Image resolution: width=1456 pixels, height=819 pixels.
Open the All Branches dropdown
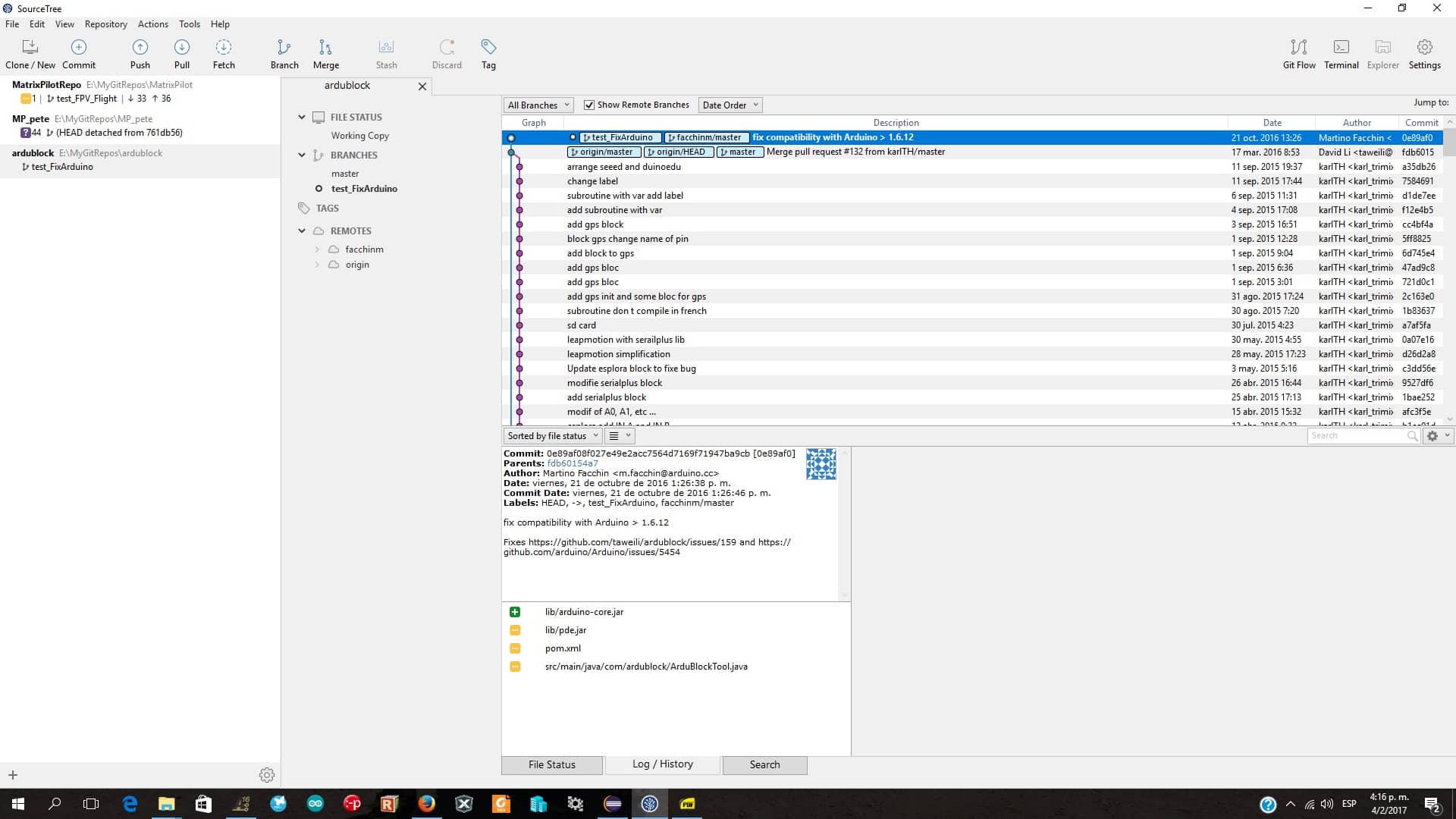[x=538, y=105]
